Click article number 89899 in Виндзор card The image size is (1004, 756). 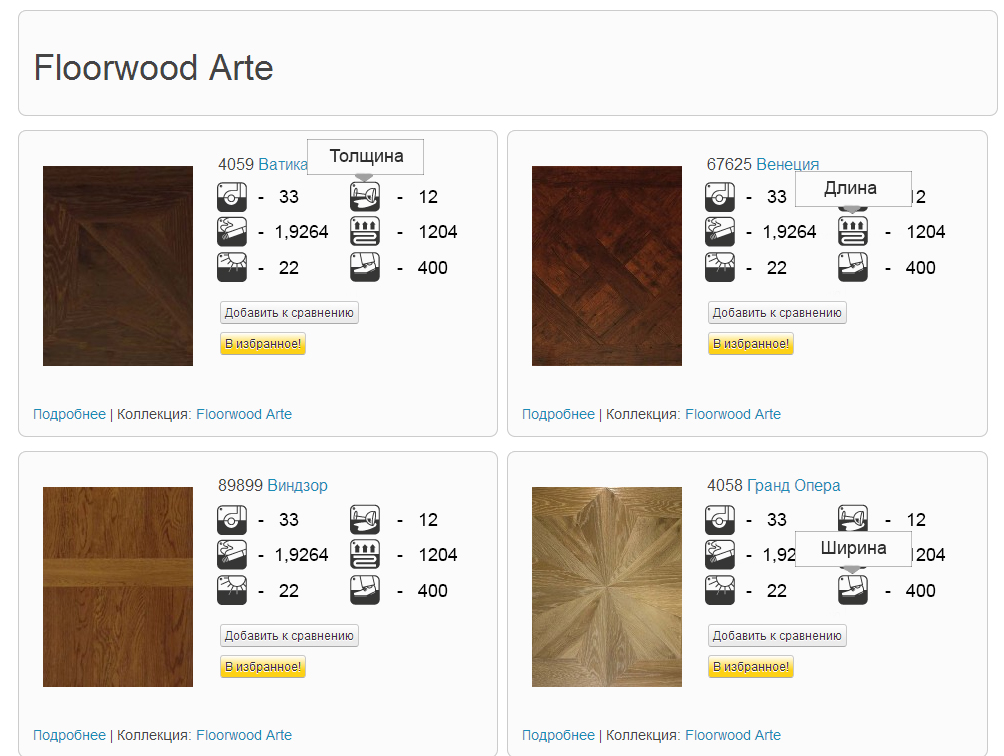[240, 485]
